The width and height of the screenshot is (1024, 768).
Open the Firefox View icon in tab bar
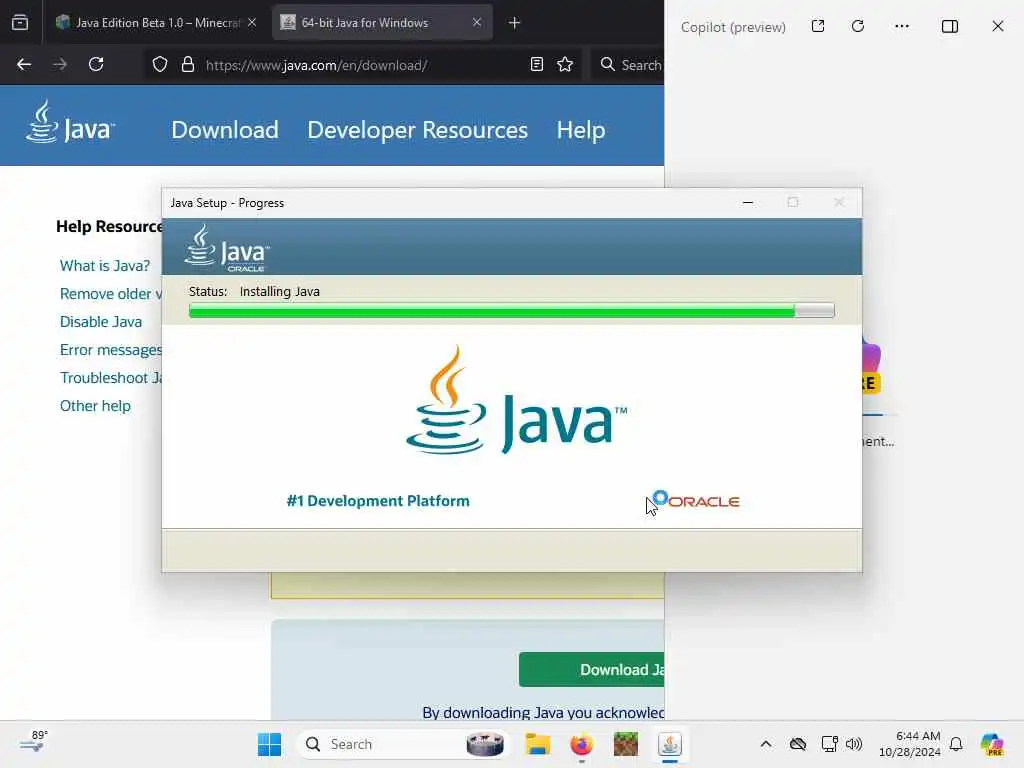click(x=20, y=22)
